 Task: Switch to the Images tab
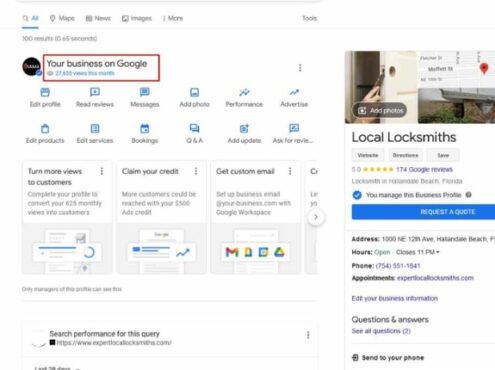pos(137,18)
